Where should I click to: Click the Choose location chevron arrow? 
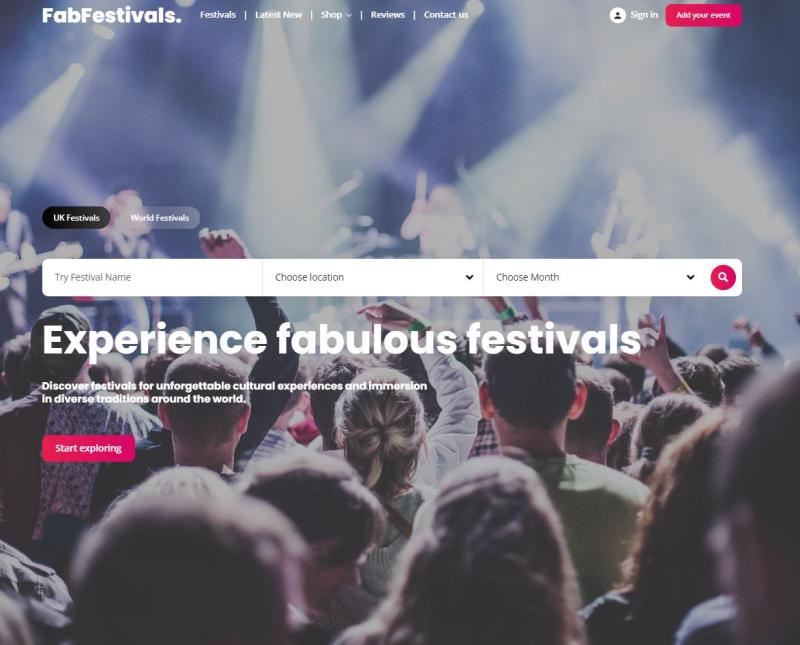coord(469,277)
